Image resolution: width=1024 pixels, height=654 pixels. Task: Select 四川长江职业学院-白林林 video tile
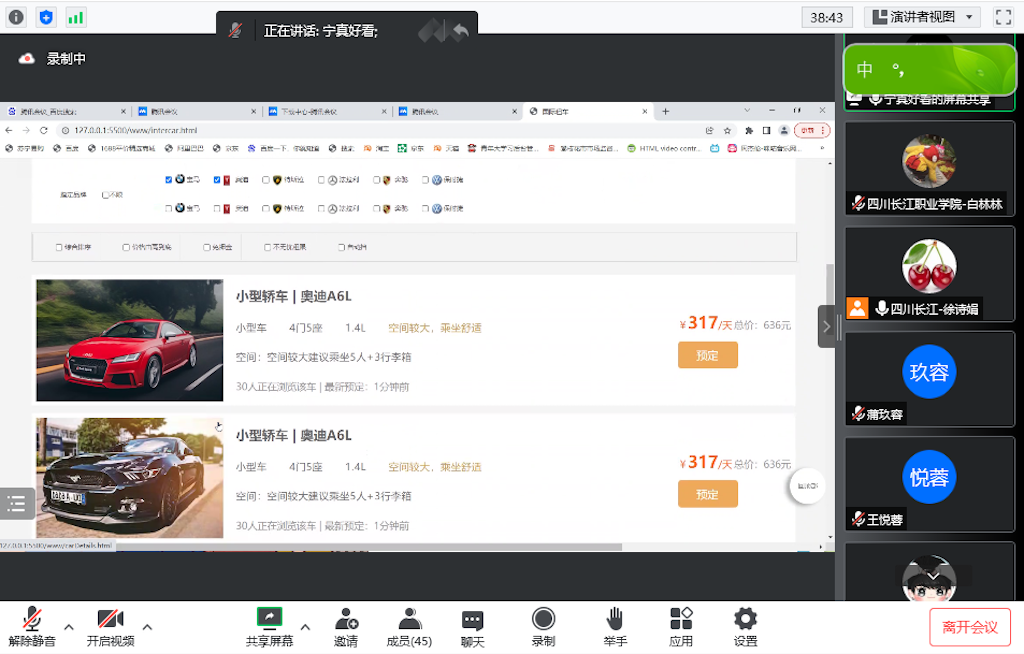(x=929, y=169)
